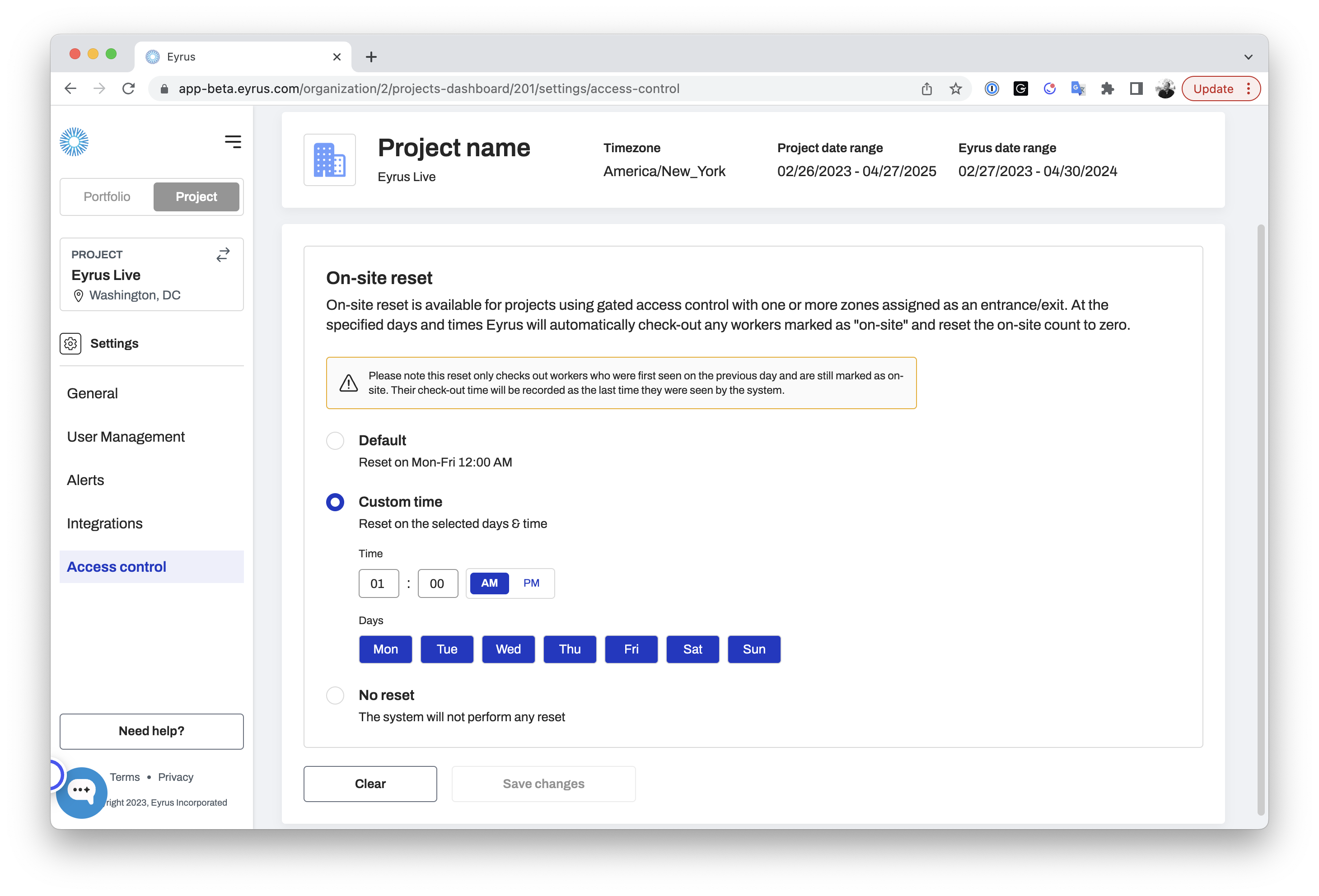Click the Clear button
This screenshot has height=896, width=1319.
pos(370,784)
